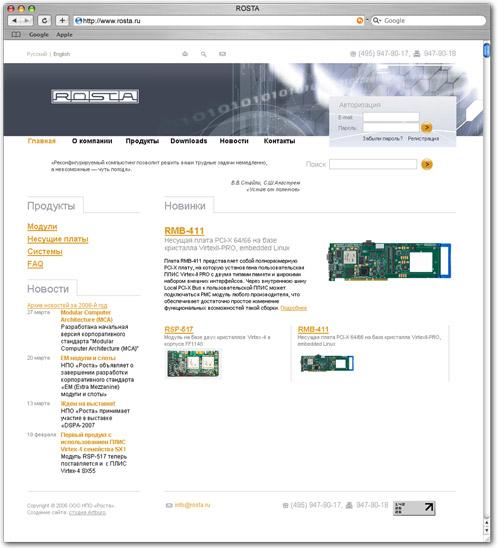Open the bookmarks book icon
Image resolution: width=498 pixels, height=548 pixels.
coord(16,35)
